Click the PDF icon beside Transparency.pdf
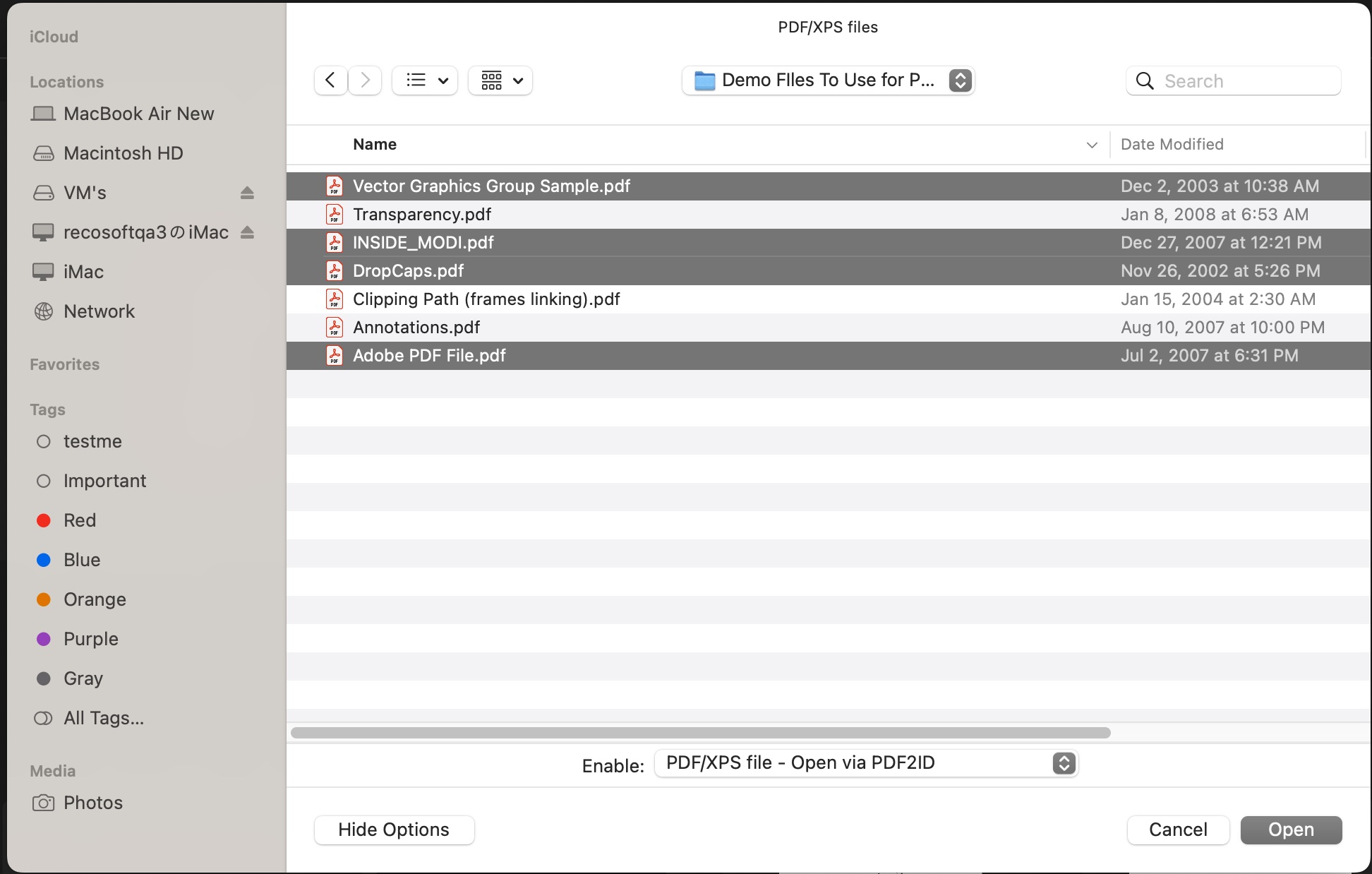The width and height of the screenshot is (1372, 874). point(335,214)
